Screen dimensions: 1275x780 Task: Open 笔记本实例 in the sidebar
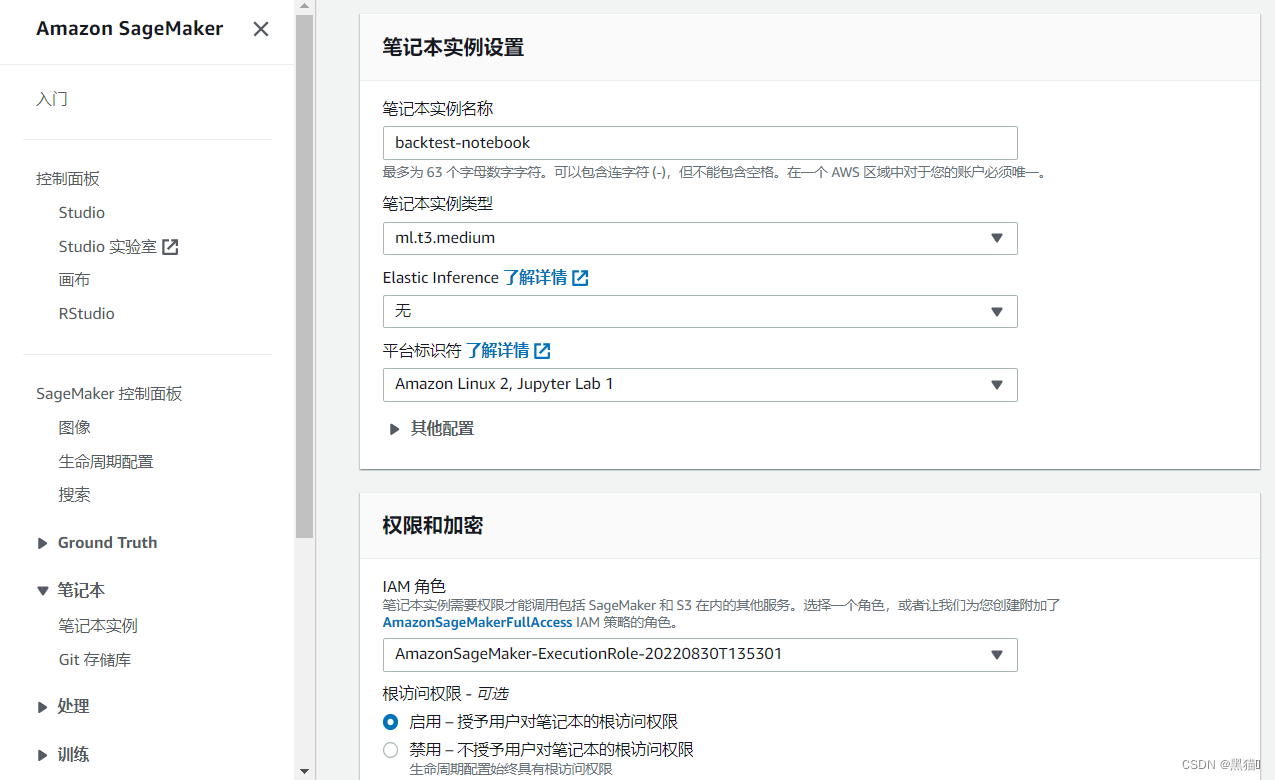(98, 625)
